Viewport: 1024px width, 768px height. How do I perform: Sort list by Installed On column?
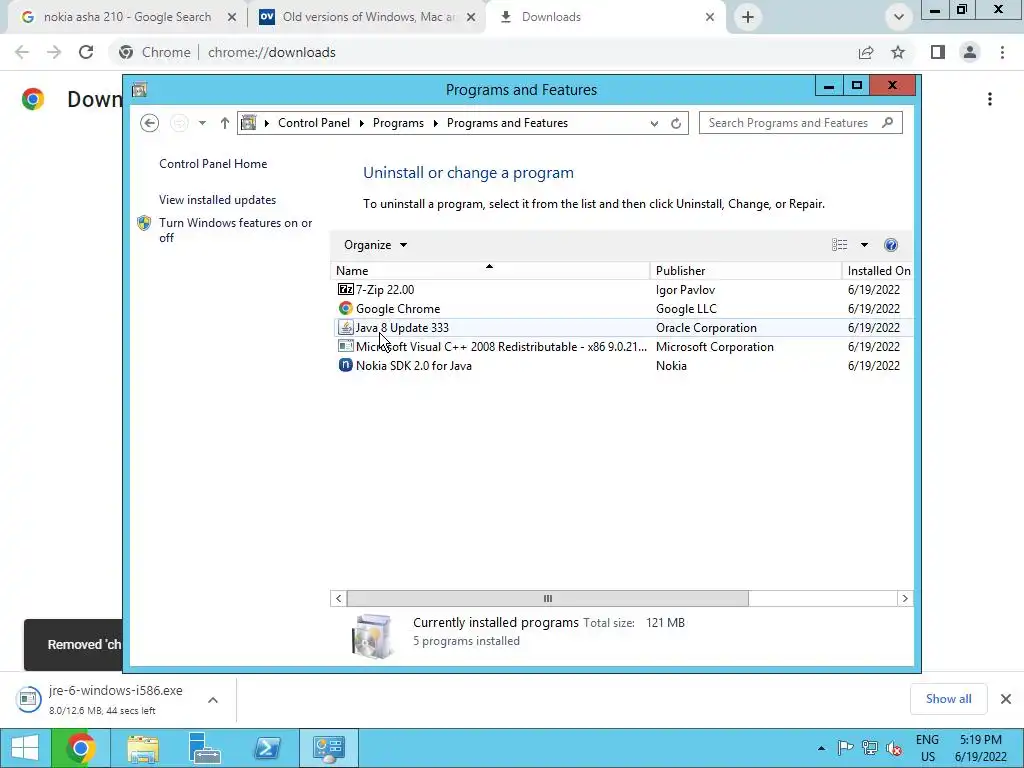878,270
